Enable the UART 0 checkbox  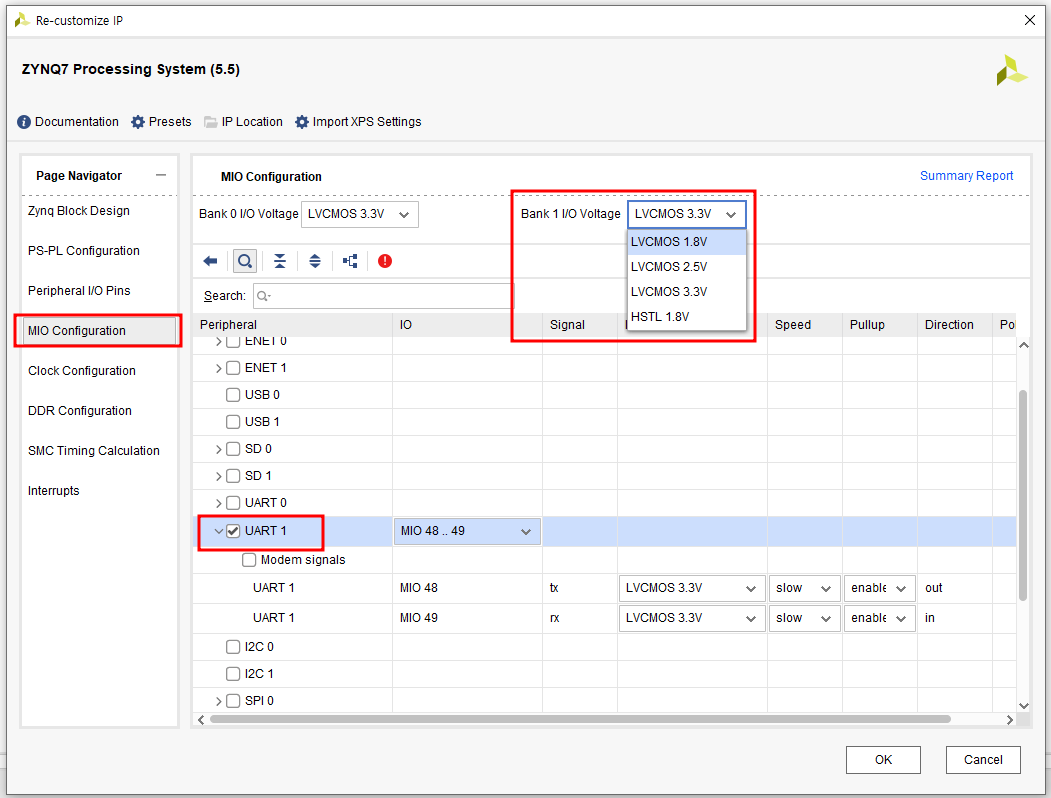point(233,503)
